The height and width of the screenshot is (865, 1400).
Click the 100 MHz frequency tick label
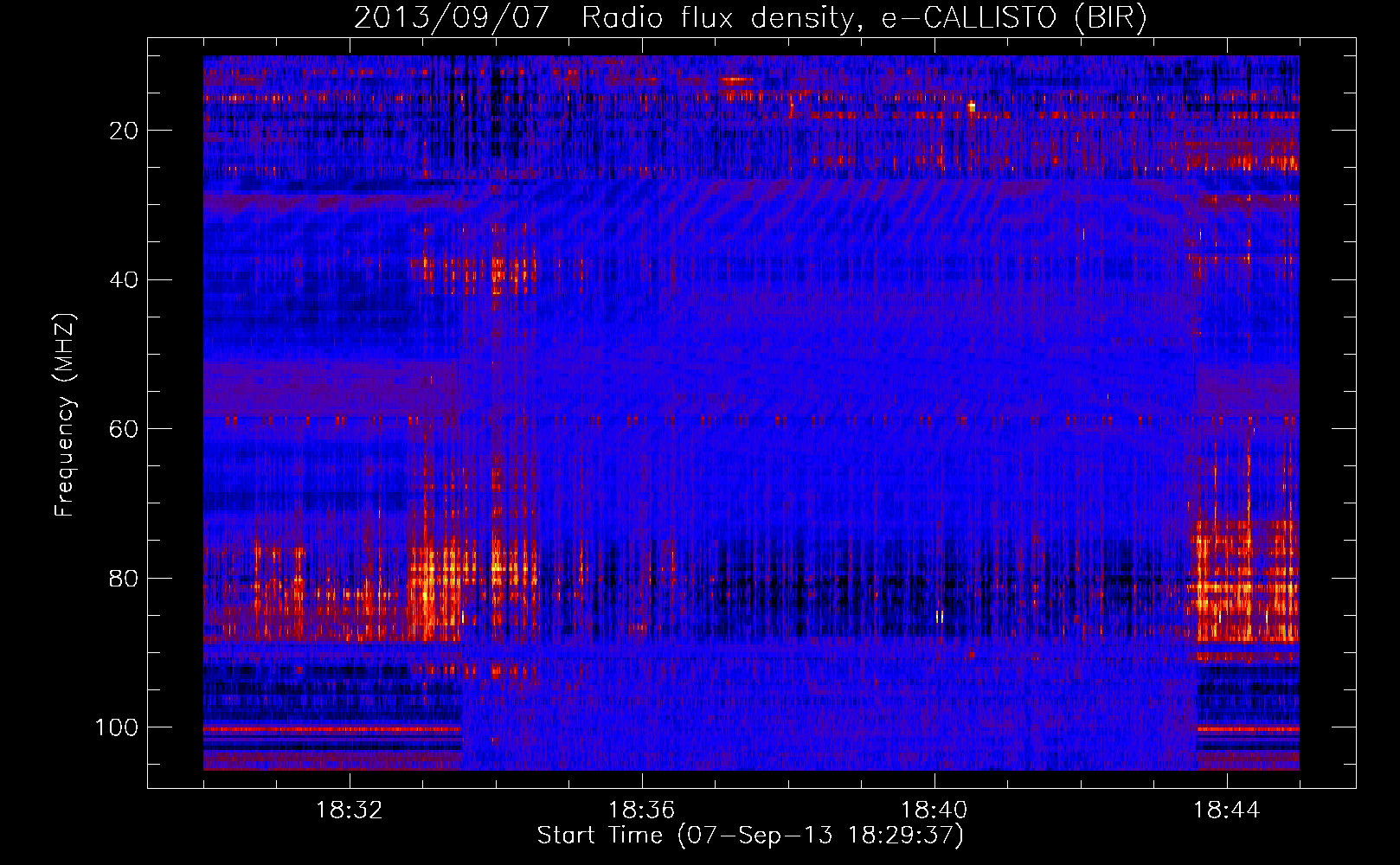pyautogui.click(x=117, y=727)
